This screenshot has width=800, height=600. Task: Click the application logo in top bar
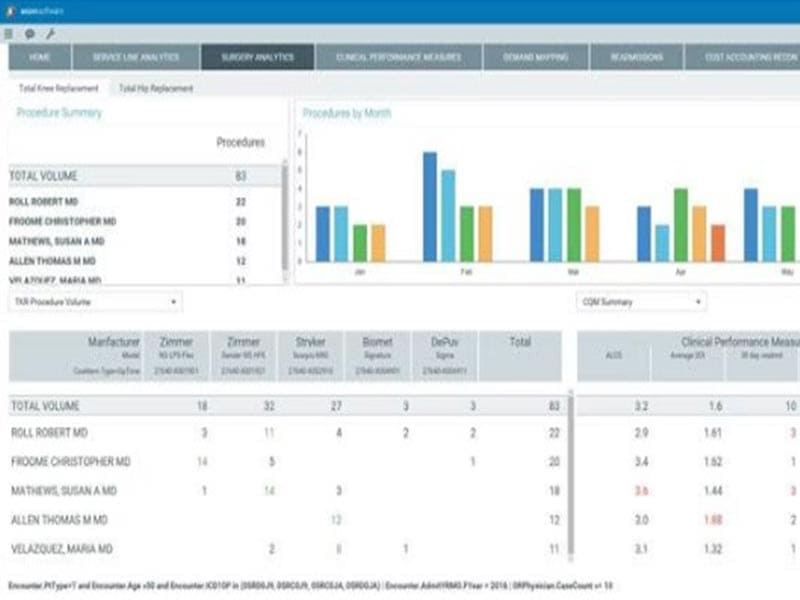[x=30, y=9]
